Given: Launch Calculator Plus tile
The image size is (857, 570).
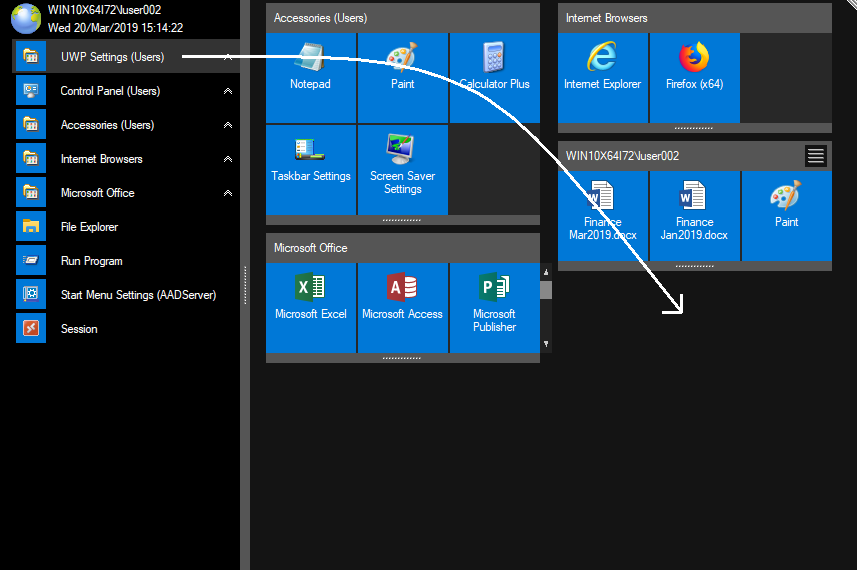Looking at the screenshot, I should coord(494,78).
